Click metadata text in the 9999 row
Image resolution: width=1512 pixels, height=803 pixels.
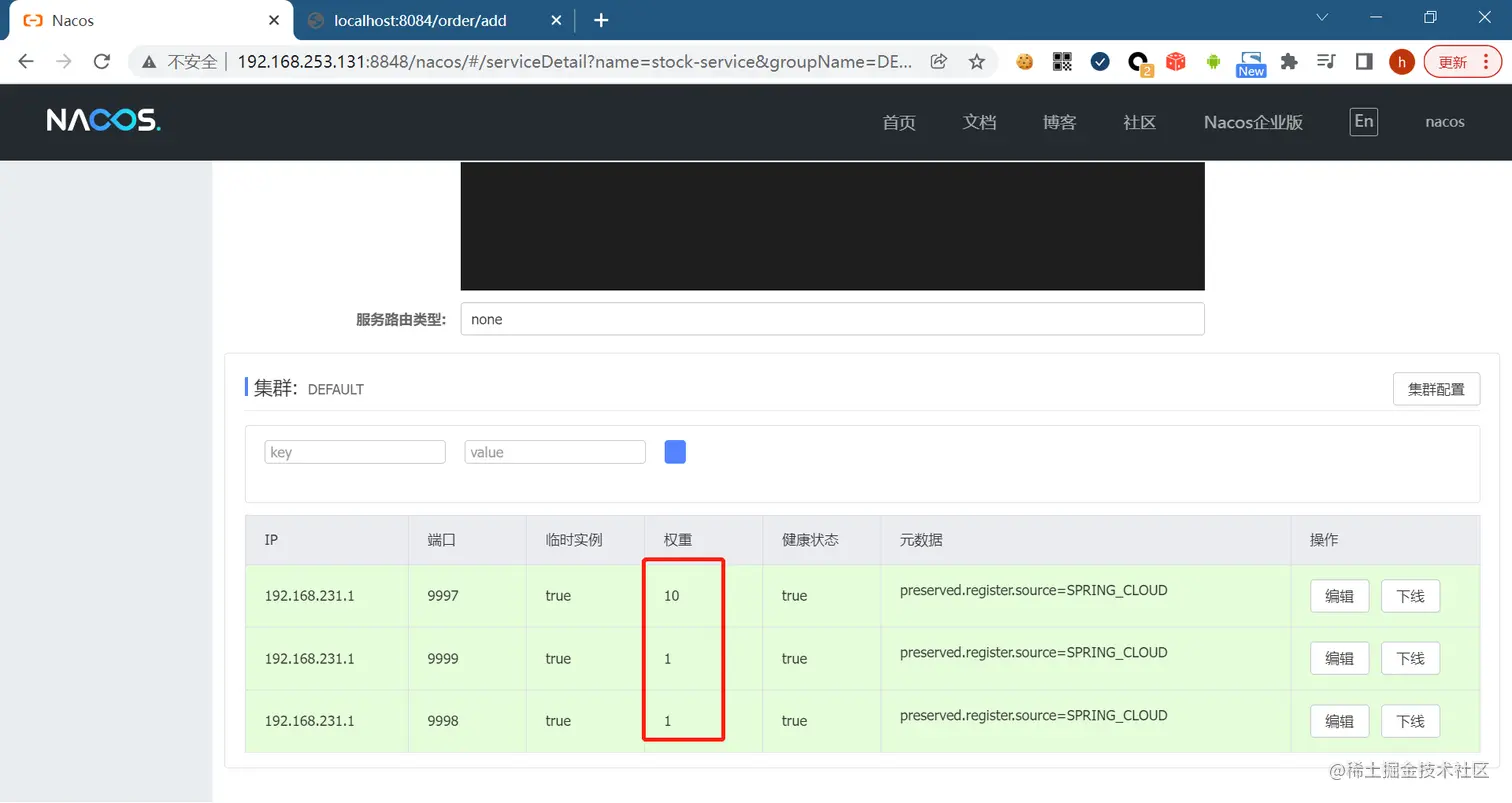coord(1034,653)
